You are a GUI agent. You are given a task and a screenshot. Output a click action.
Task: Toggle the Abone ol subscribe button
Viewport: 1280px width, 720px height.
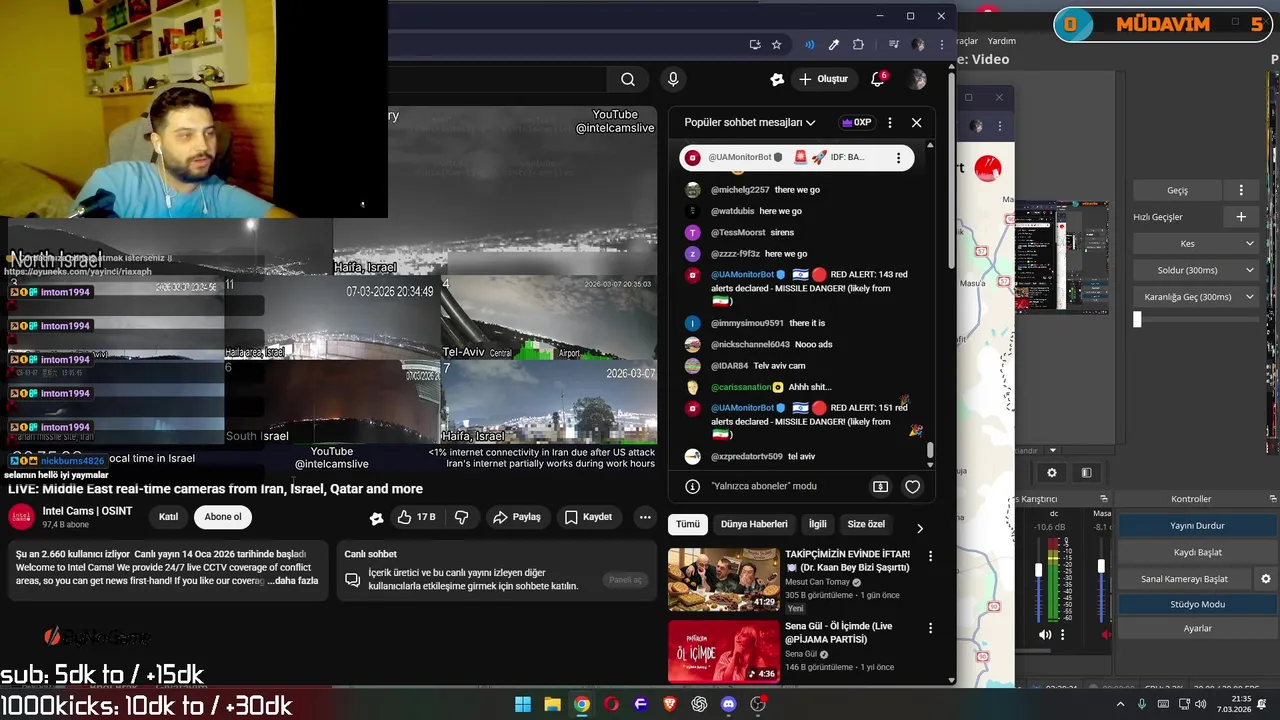pos(223,517)
